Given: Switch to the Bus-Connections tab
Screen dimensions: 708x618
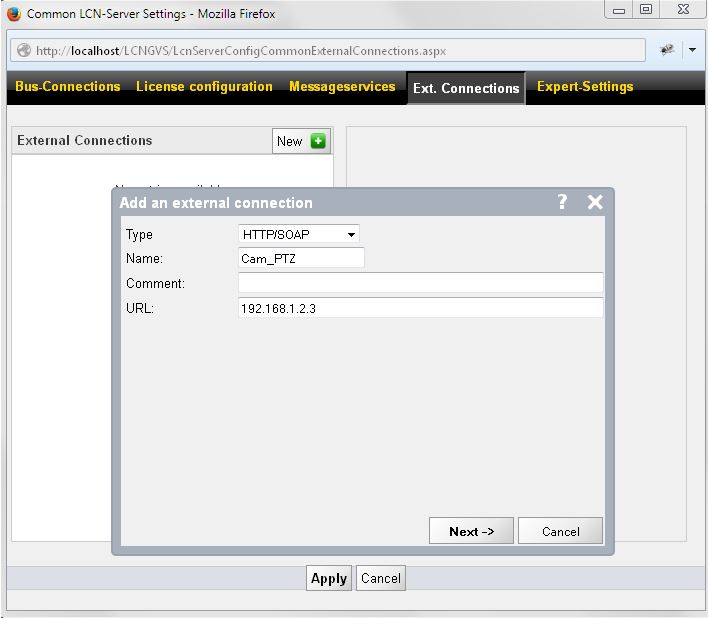Looking at the screenshot, I should [68, 87].
